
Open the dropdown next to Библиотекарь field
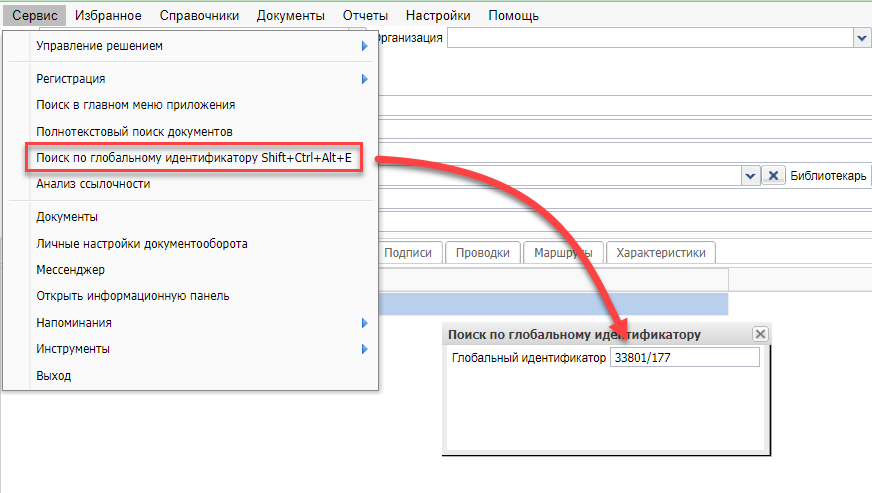[x=750, y=175]
